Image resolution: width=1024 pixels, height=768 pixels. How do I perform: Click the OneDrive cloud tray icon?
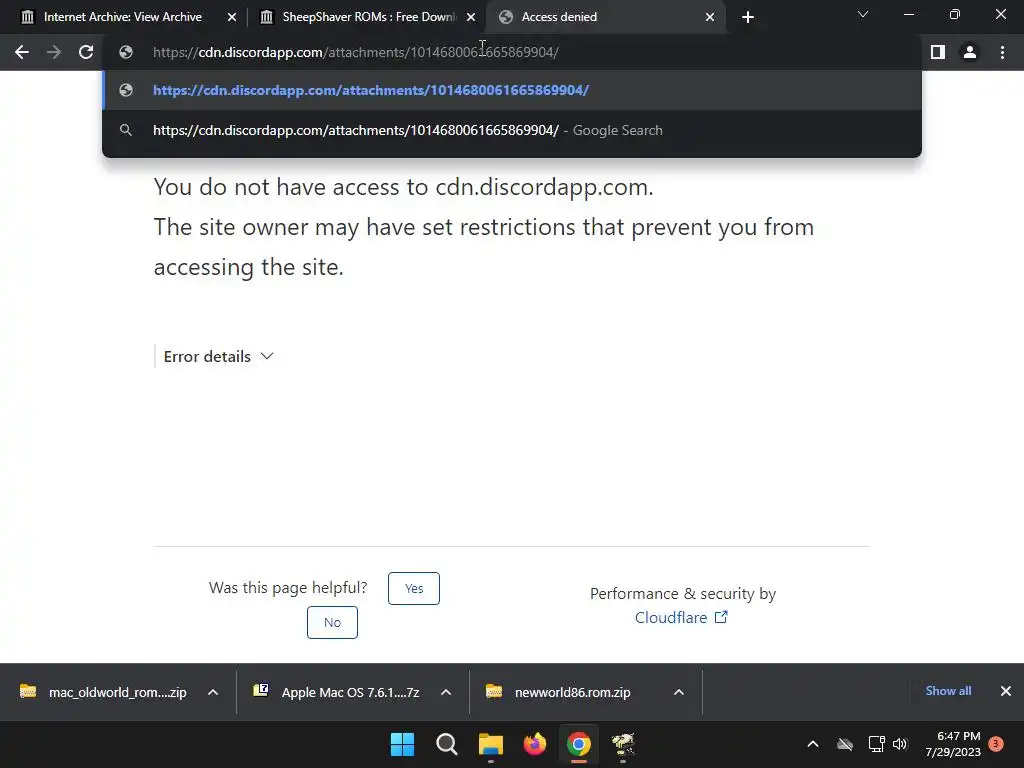tap(845, 744)
